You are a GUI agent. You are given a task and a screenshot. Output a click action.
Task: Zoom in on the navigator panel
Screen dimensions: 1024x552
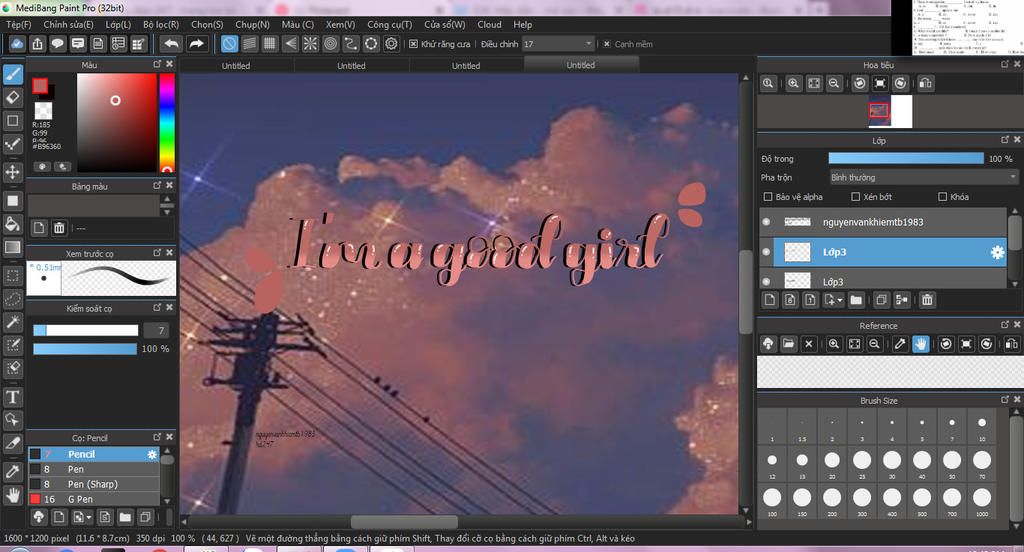tap(793, 83)
